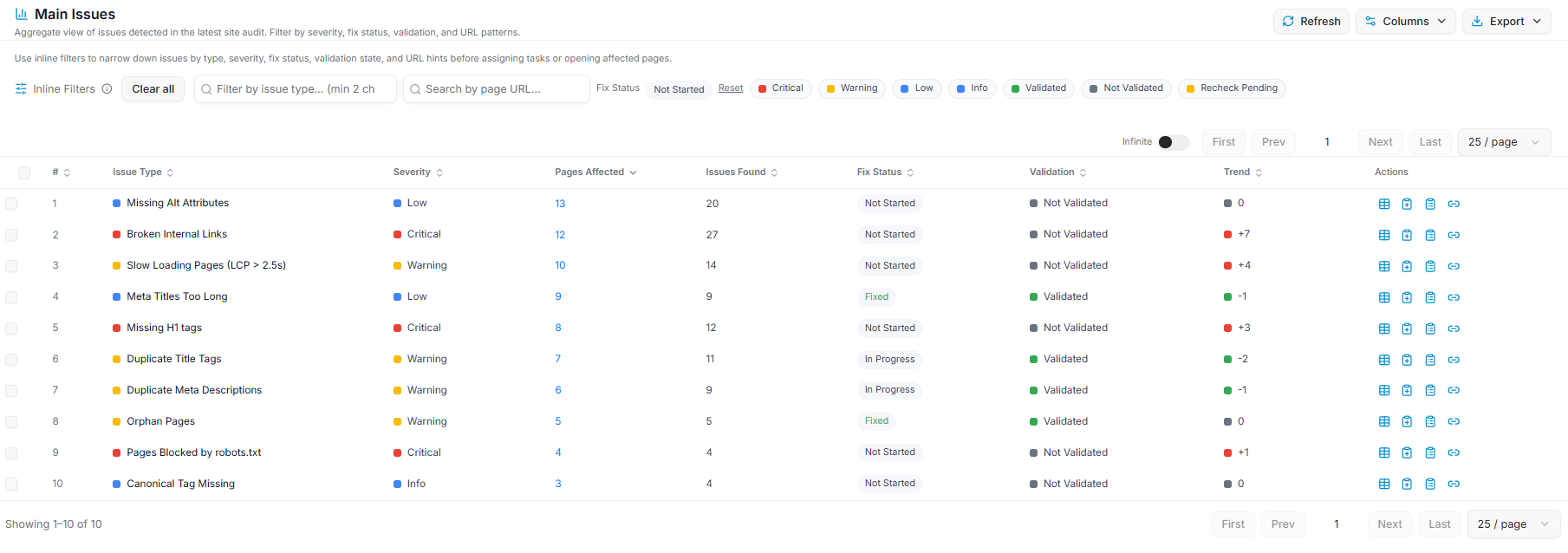Open table icon for Pages Blocked by robots.txt

click(x=1384, y=453)
